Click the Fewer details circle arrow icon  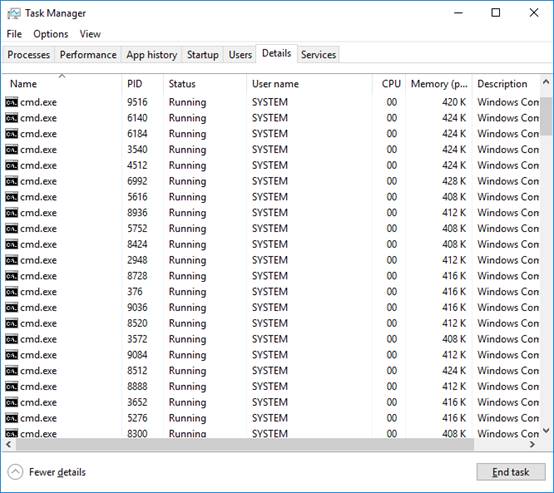tap(15, 472)
